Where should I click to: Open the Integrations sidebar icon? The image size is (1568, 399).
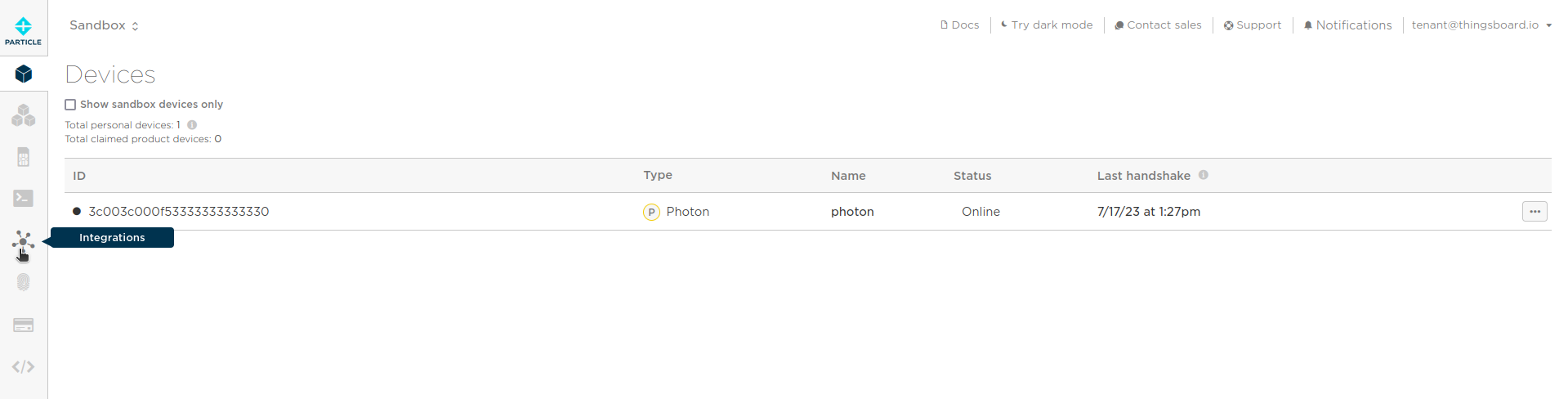point(23,241)
